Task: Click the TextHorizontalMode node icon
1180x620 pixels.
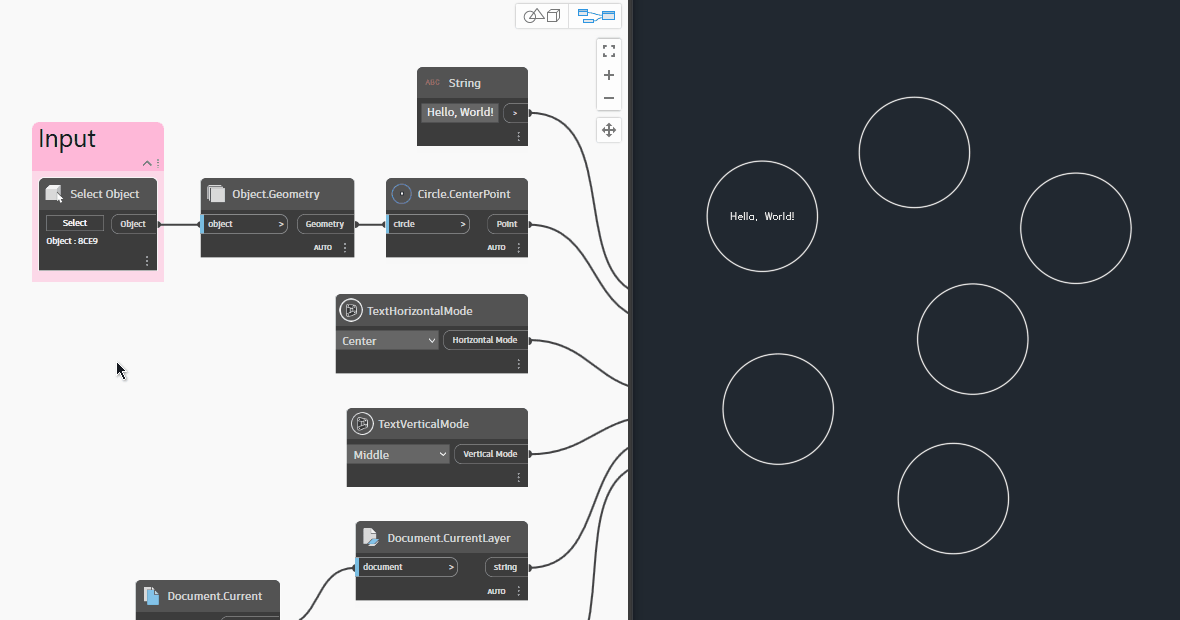Action: coord(350,311)
